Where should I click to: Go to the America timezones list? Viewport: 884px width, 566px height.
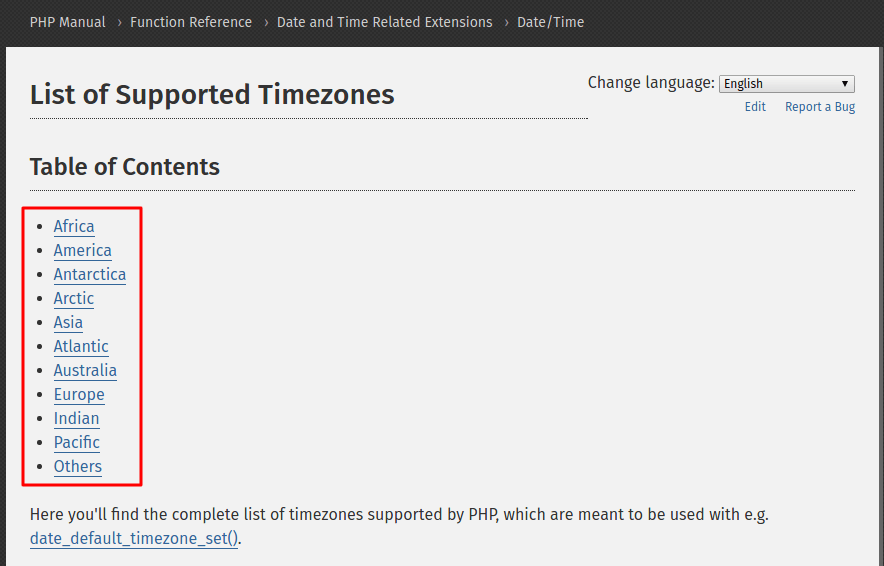(x=83, y=251)
